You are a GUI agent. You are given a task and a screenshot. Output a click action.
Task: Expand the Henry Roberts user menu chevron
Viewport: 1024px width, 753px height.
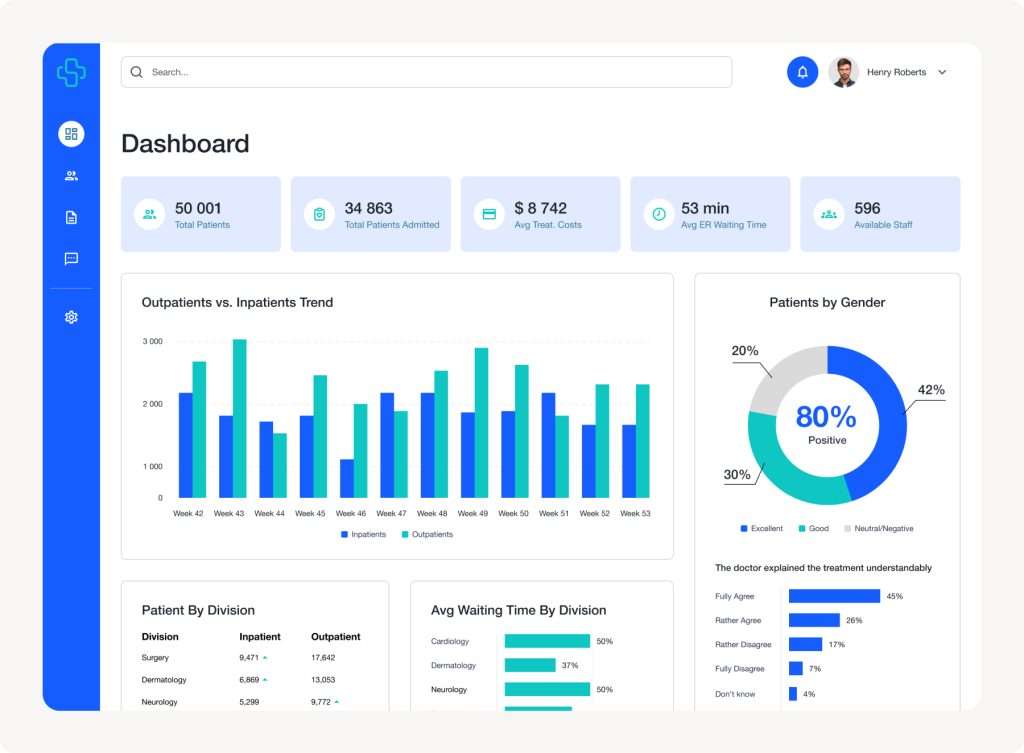pyautogui.click(x=942, y=72)
